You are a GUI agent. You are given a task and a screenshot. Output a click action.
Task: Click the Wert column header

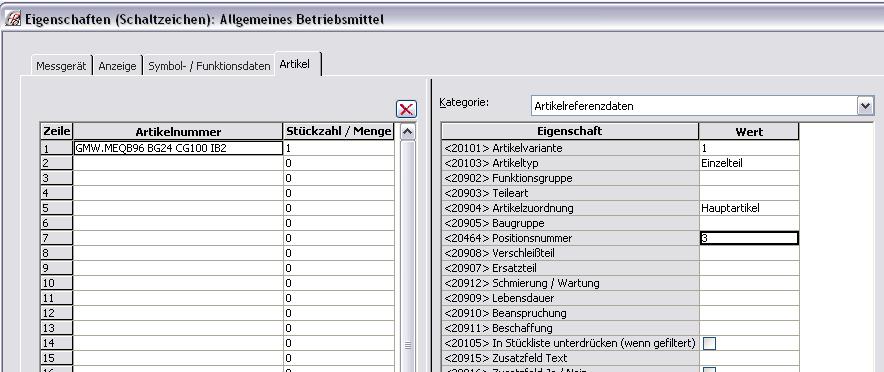(749, 132)
